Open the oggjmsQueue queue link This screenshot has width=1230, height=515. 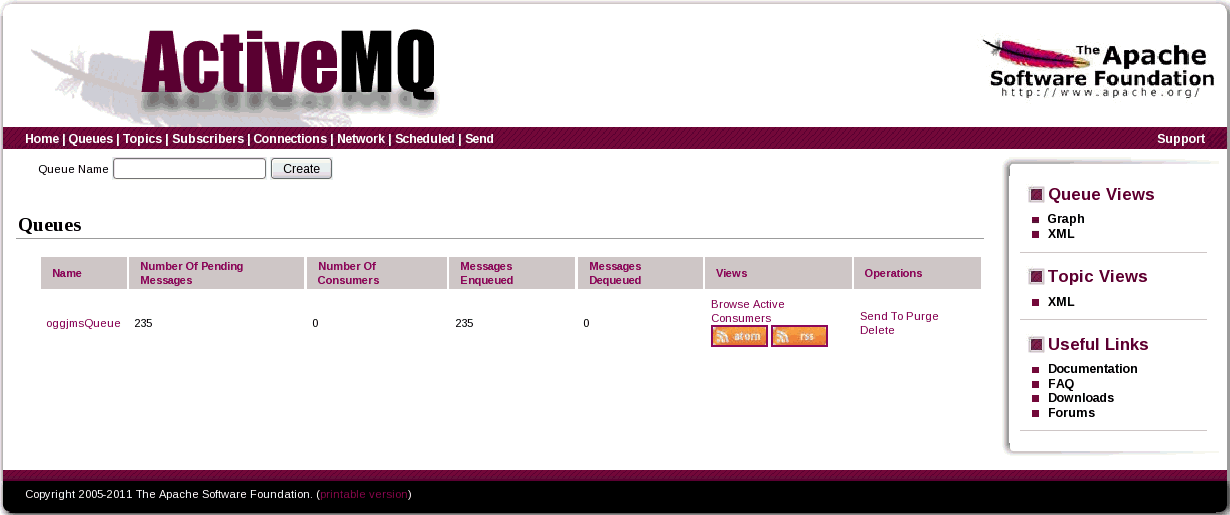tap(83, 323)
